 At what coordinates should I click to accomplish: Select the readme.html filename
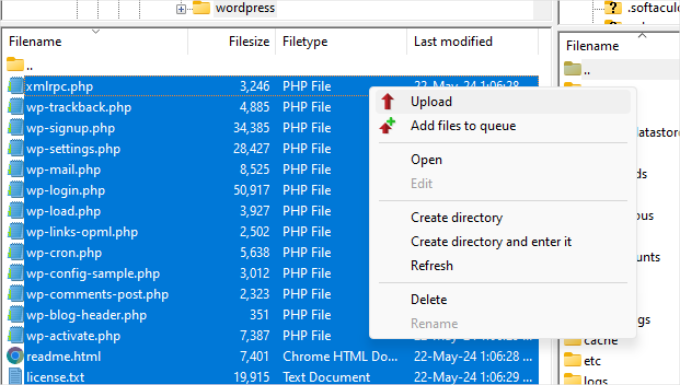64,356
